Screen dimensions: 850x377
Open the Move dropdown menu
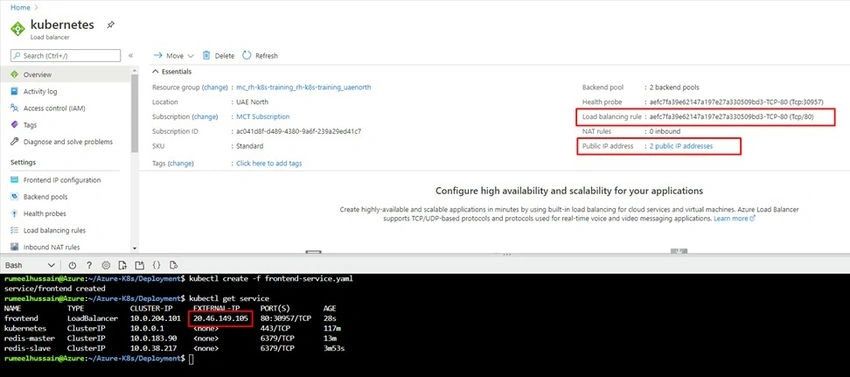coord(173,55)
